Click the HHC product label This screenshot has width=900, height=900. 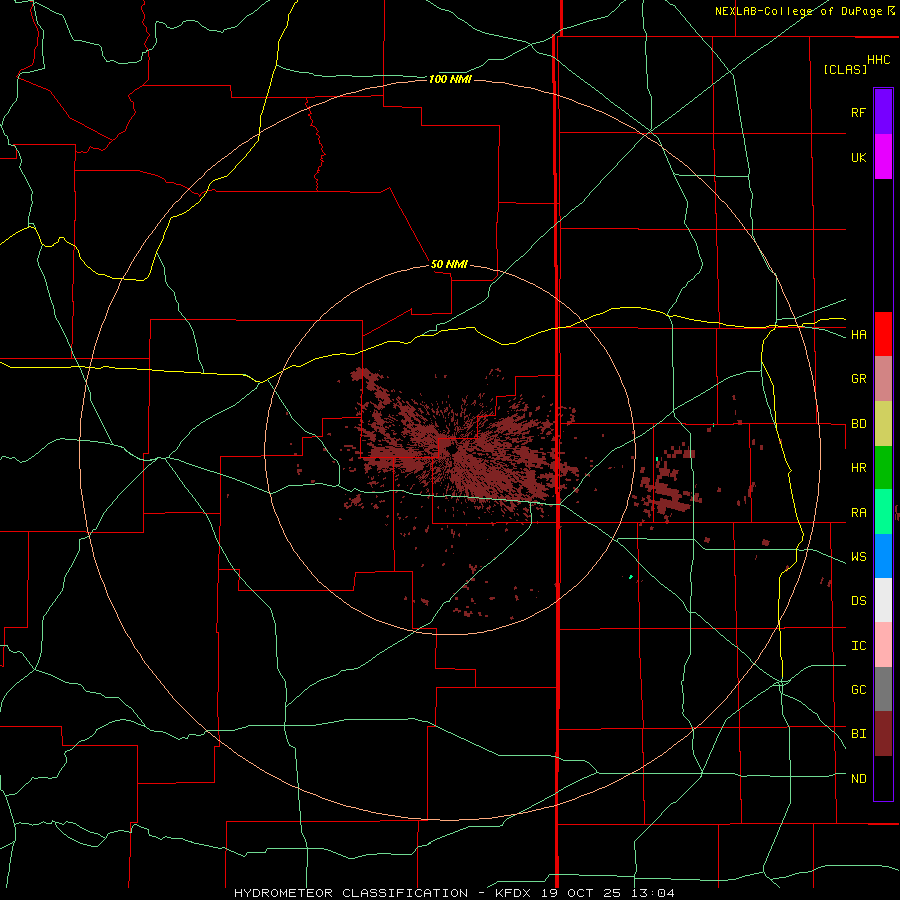pos(879,60)
